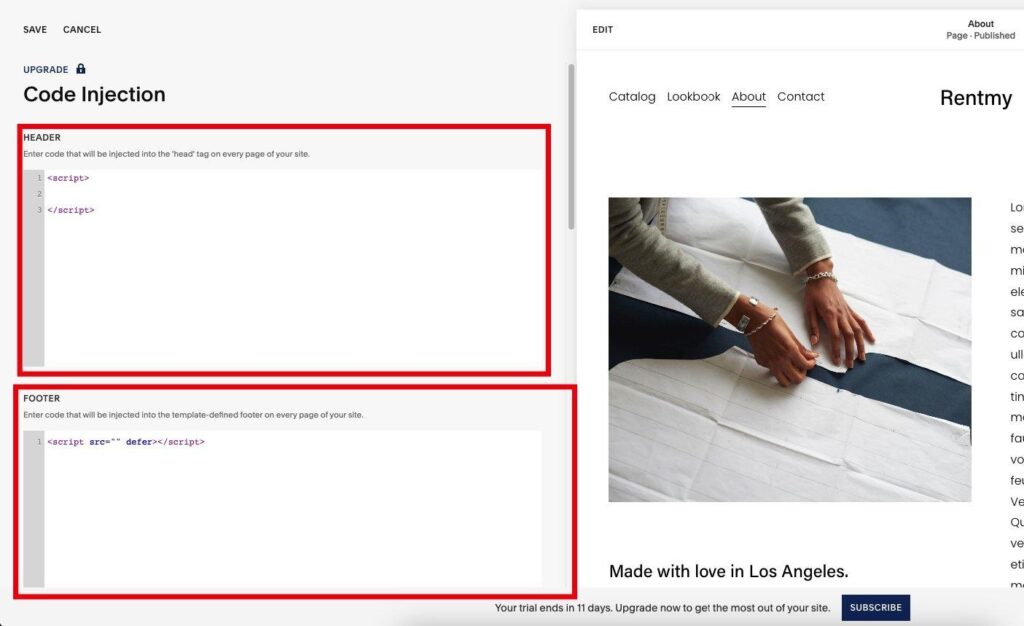
Task: Click the UPGRADE link
Action: click(46, 69)
